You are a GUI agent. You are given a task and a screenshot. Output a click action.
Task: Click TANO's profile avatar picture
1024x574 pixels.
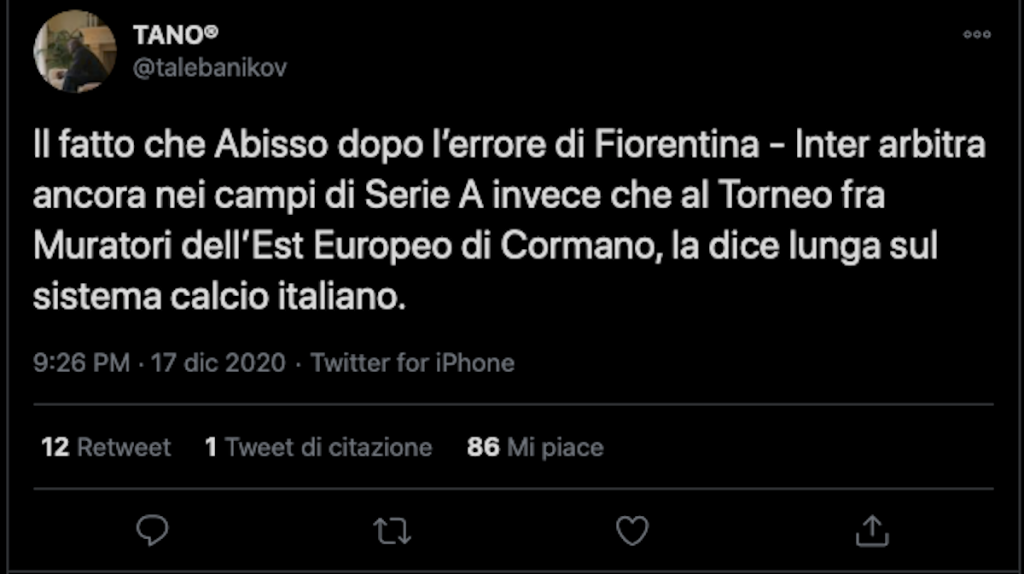pyautogui.click(x=75, y=52)
